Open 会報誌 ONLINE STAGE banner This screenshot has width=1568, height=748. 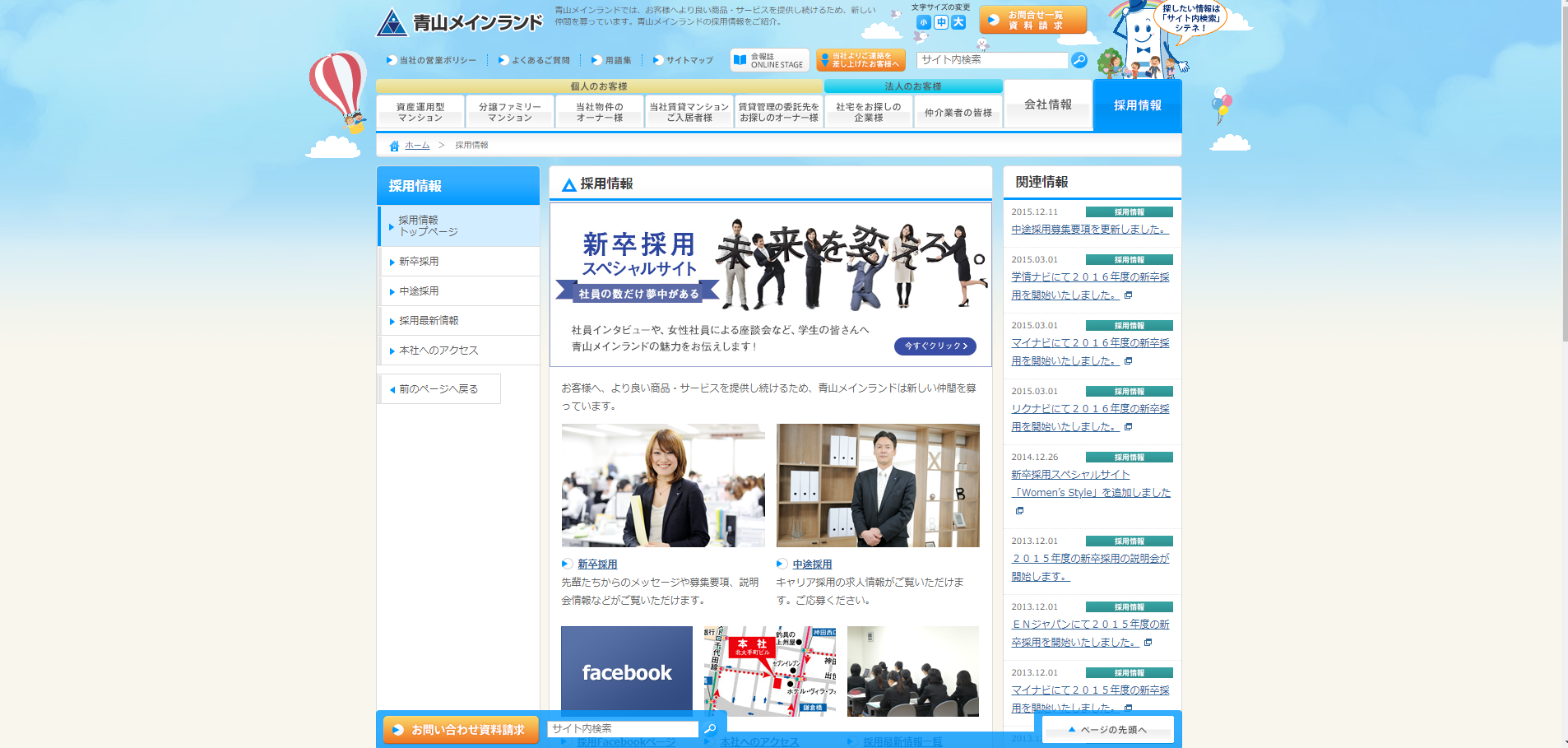pyautogui.click(x=770, y=60)
